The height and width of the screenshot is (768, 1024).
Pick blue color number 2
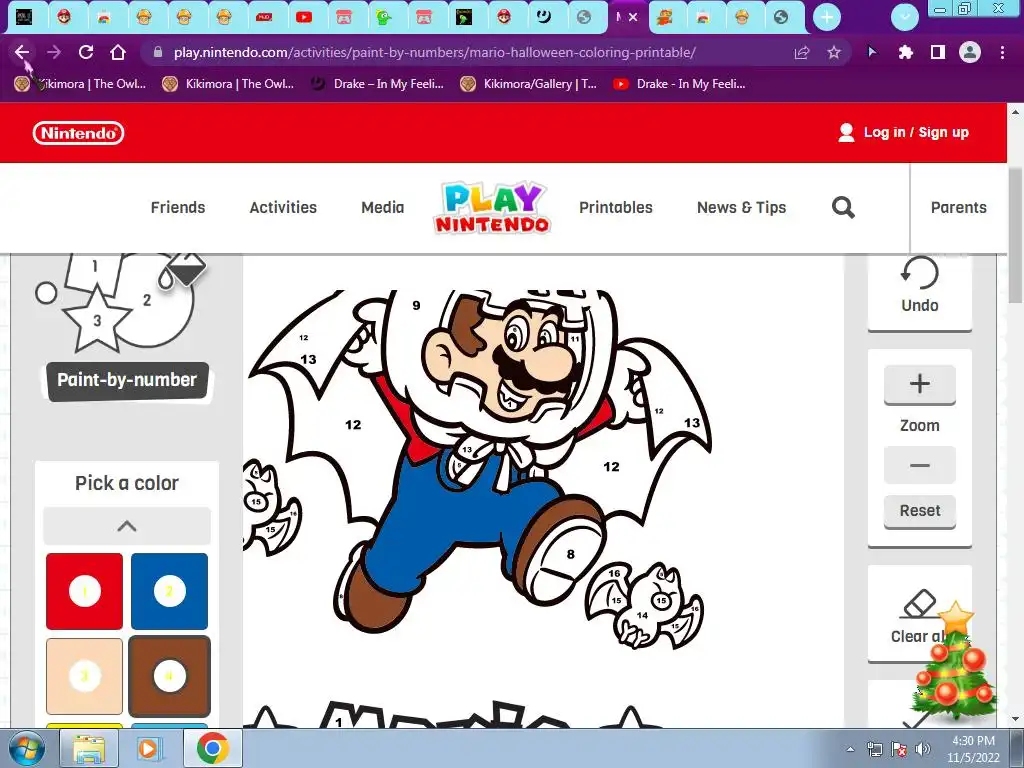[169, 592]
